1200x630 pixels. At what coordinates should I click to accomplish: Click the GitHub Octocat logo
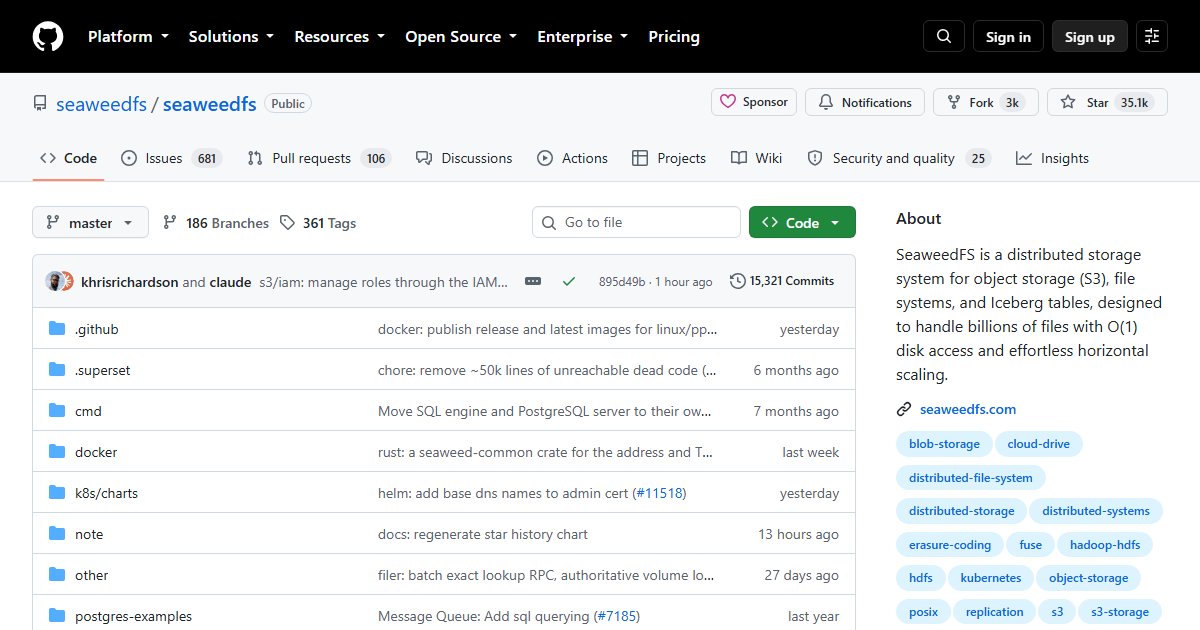pyautogui.click(x=48, y=37)
